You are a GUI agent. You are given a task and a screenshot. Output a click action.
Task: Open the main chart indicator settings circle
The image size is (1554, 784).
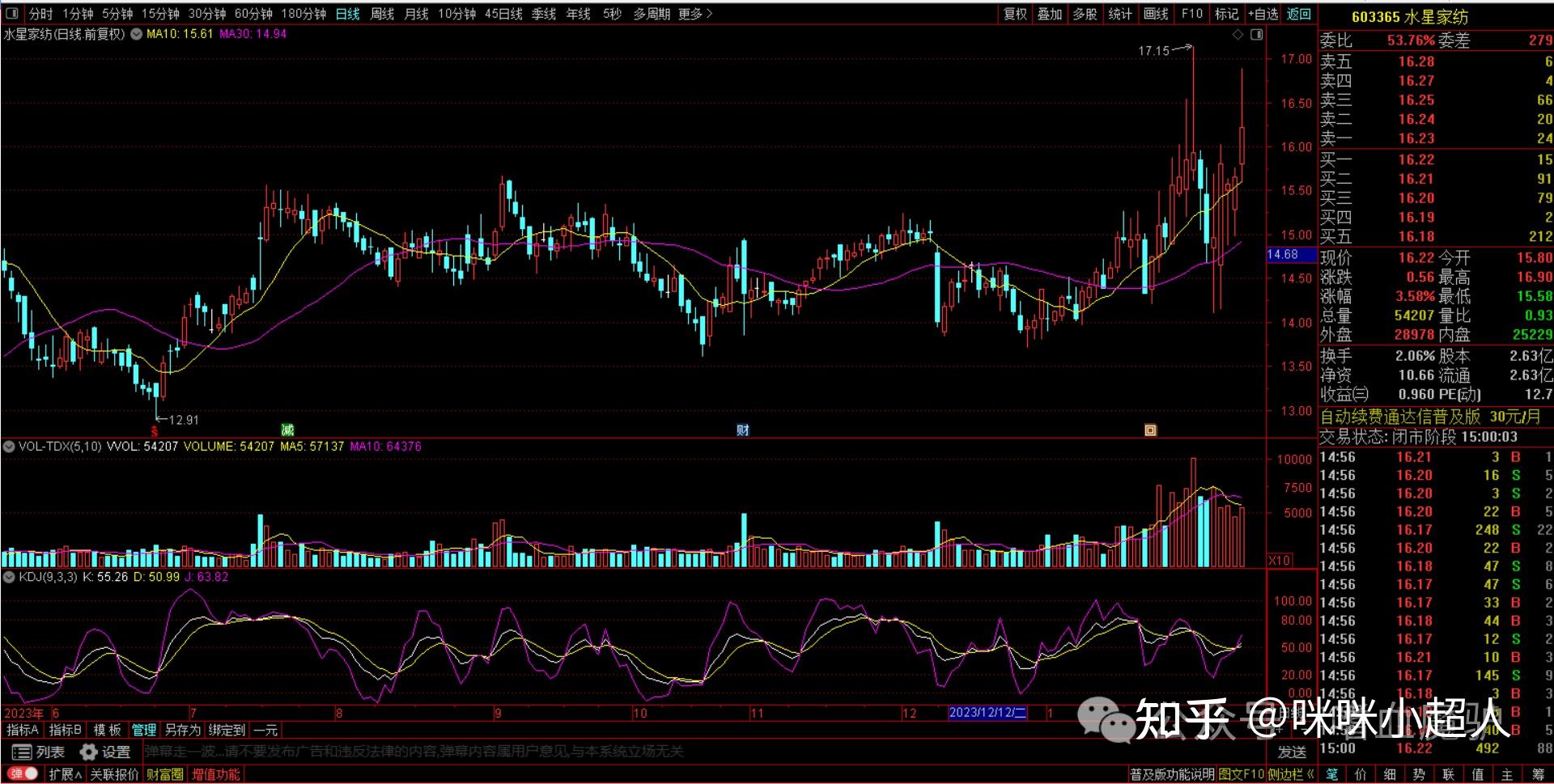(x=136, y=34)
